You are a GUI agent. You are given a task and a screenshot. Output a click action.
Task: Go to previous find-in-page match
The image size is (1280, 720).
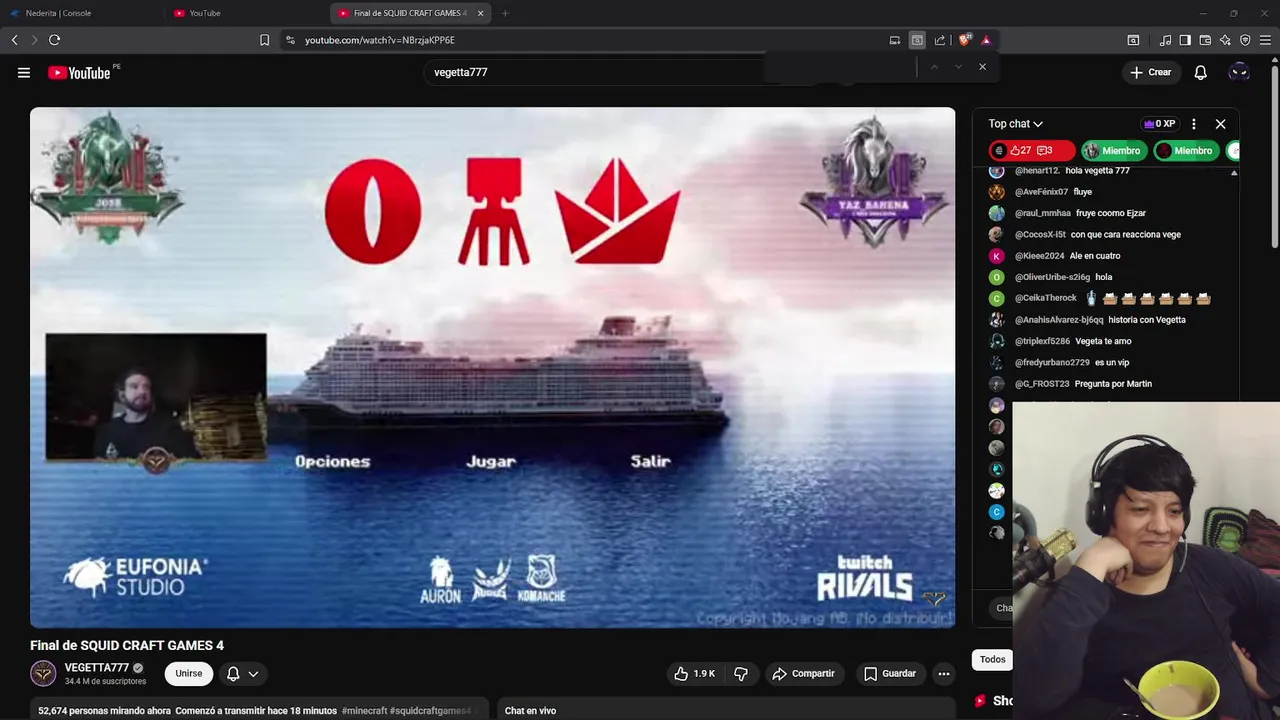click(934, 66)
